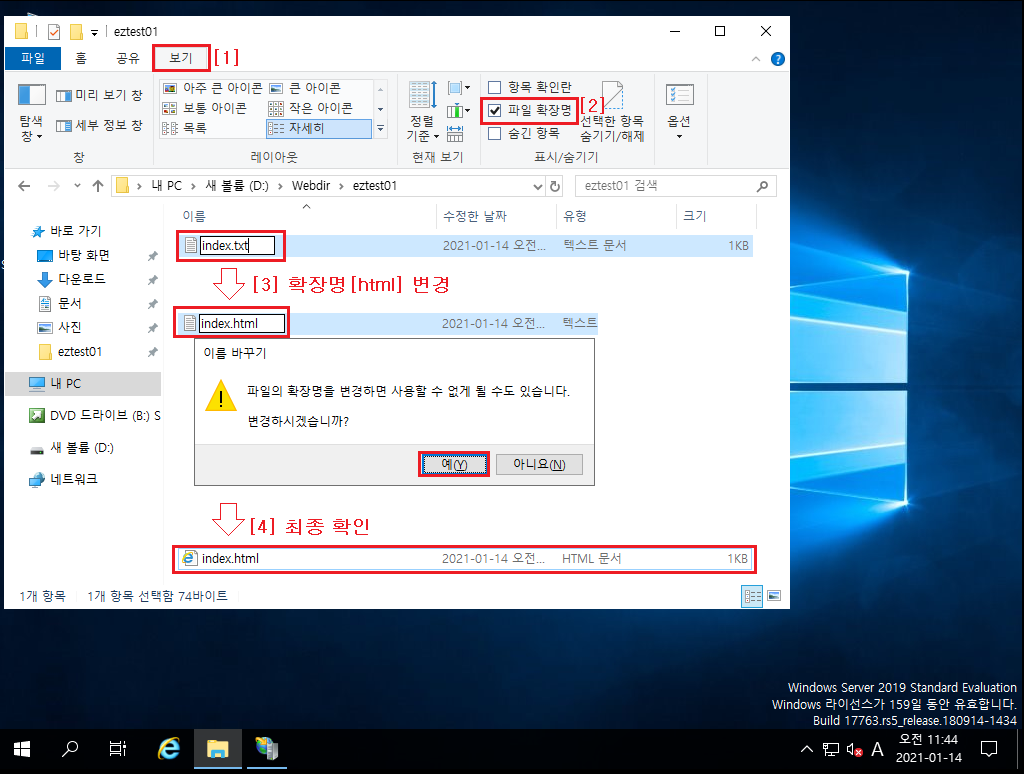The height and width of the screenshot is (774, 1024).
Task: Switch to the 홈 ribbon tab
Action: [x=81, y=58]
